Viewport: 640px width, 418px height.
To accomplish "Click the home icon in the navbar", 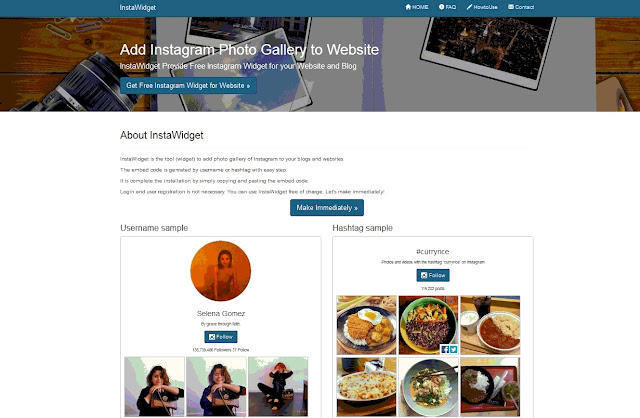I will (x=408, y=7).
